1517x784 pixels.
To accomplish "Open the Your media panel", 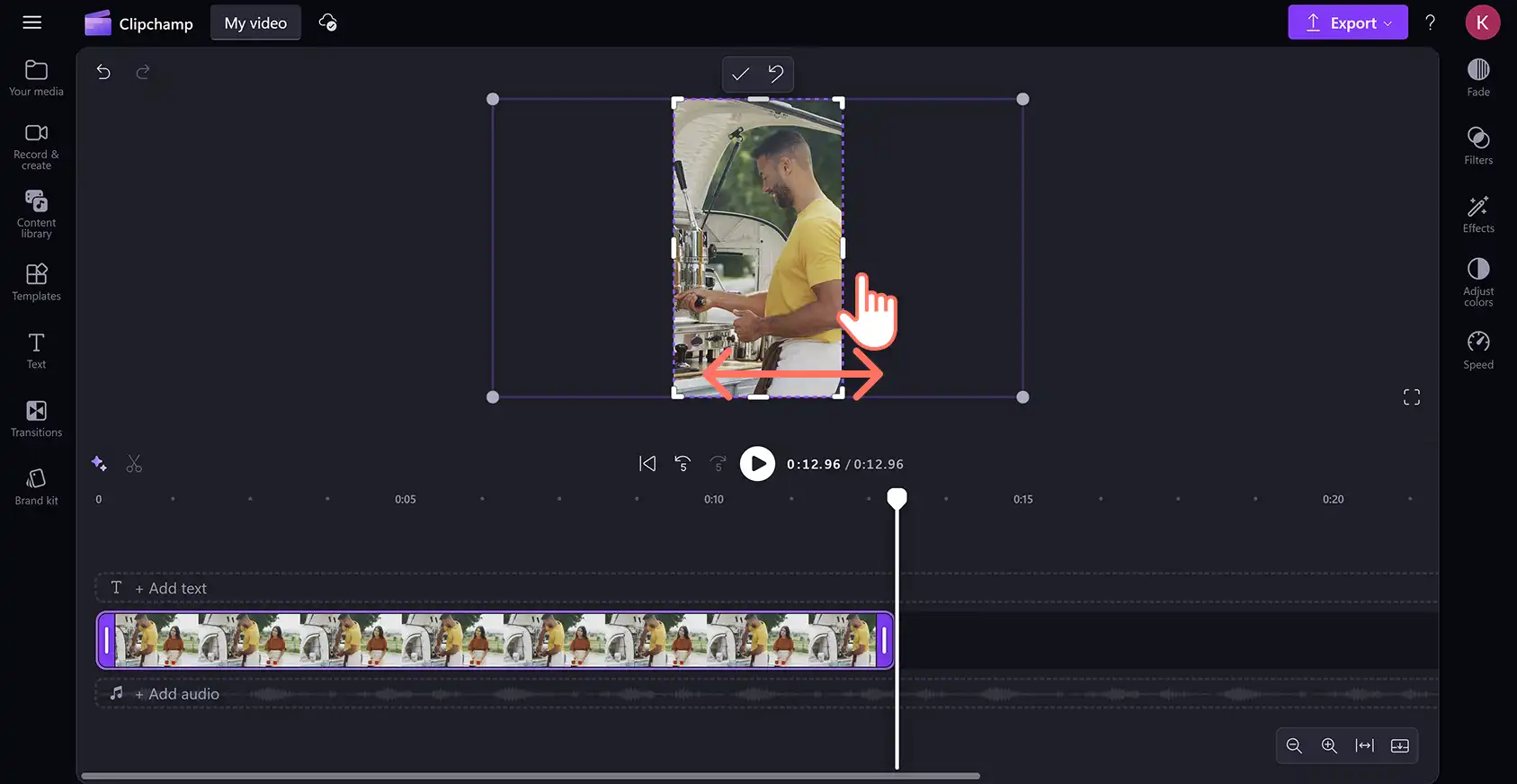I will [x=36, y=78].
